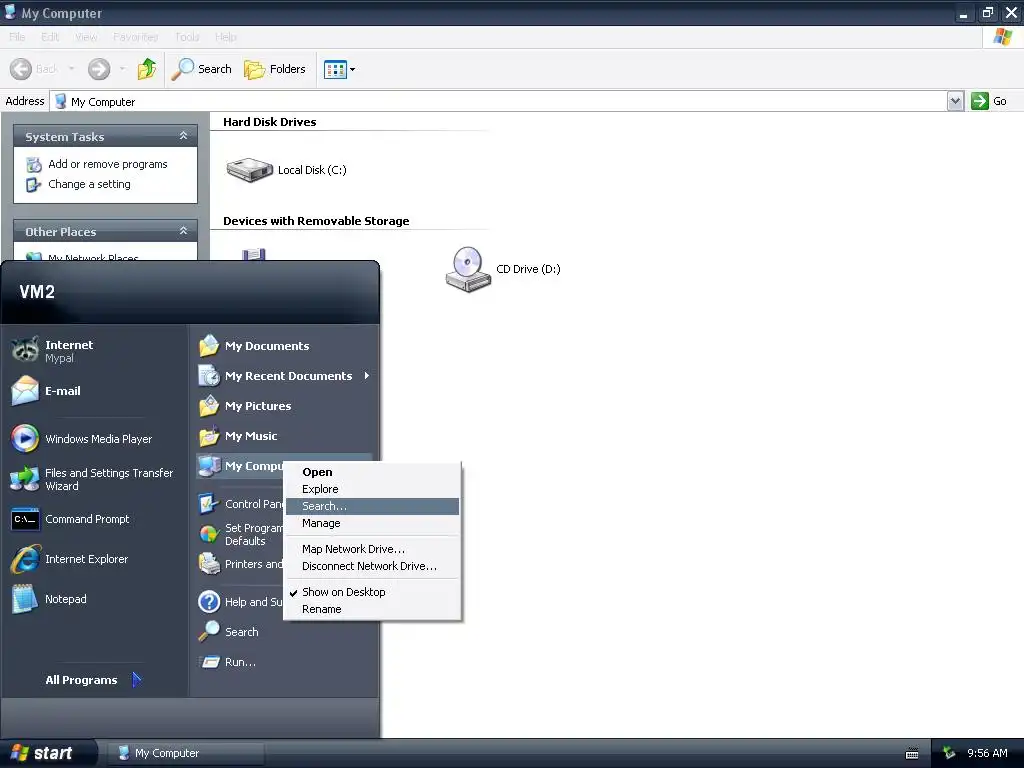Screen dimensions: 1024x768
Task: Expand My Recent Documents submenu arrow
Action: [366, 376]
